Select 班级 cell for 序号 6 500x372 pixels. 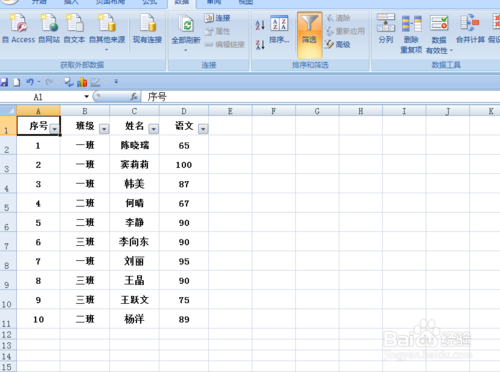[85, 242]
